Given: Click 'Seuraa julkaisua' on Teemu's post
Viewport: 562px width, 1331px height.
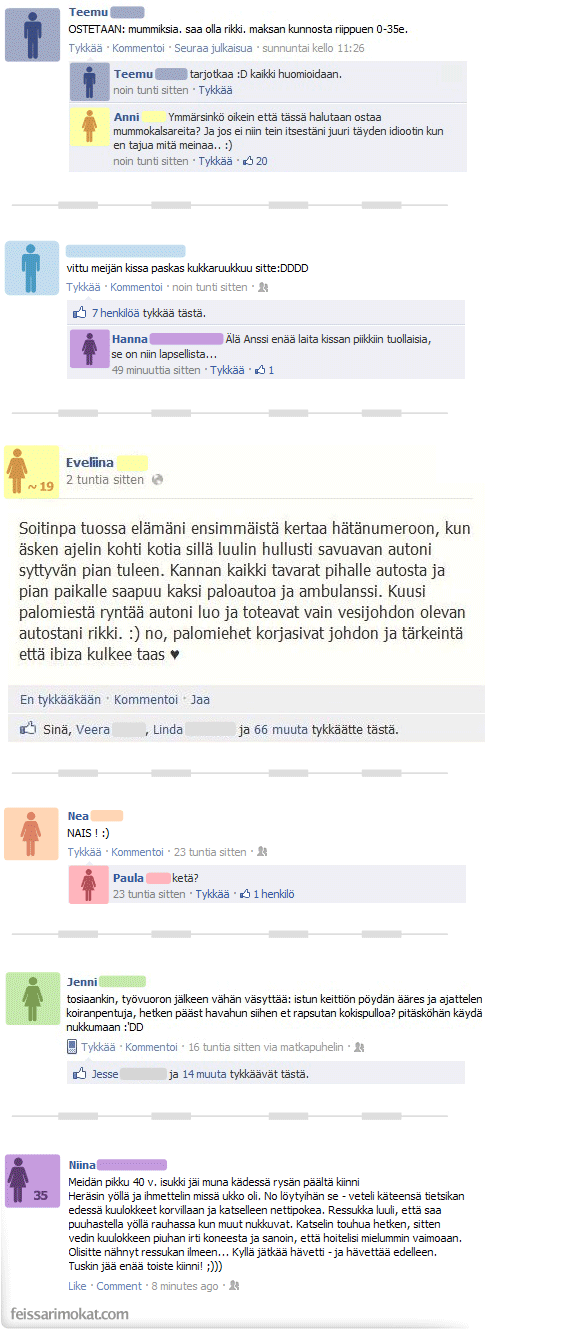Looking at the screenshot, I should [214, 48].
